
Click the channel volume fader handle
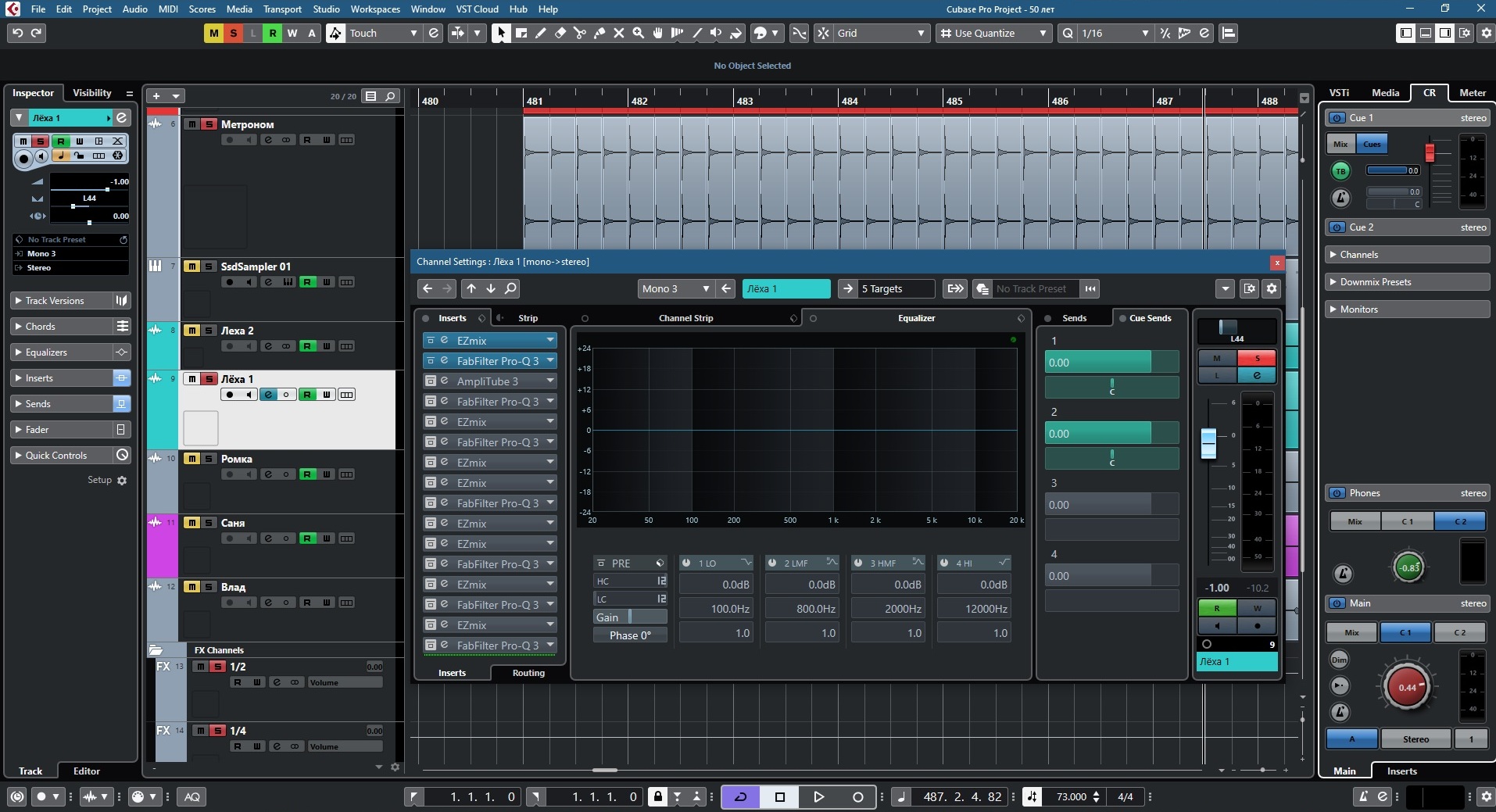click(x=1208, y=443)
